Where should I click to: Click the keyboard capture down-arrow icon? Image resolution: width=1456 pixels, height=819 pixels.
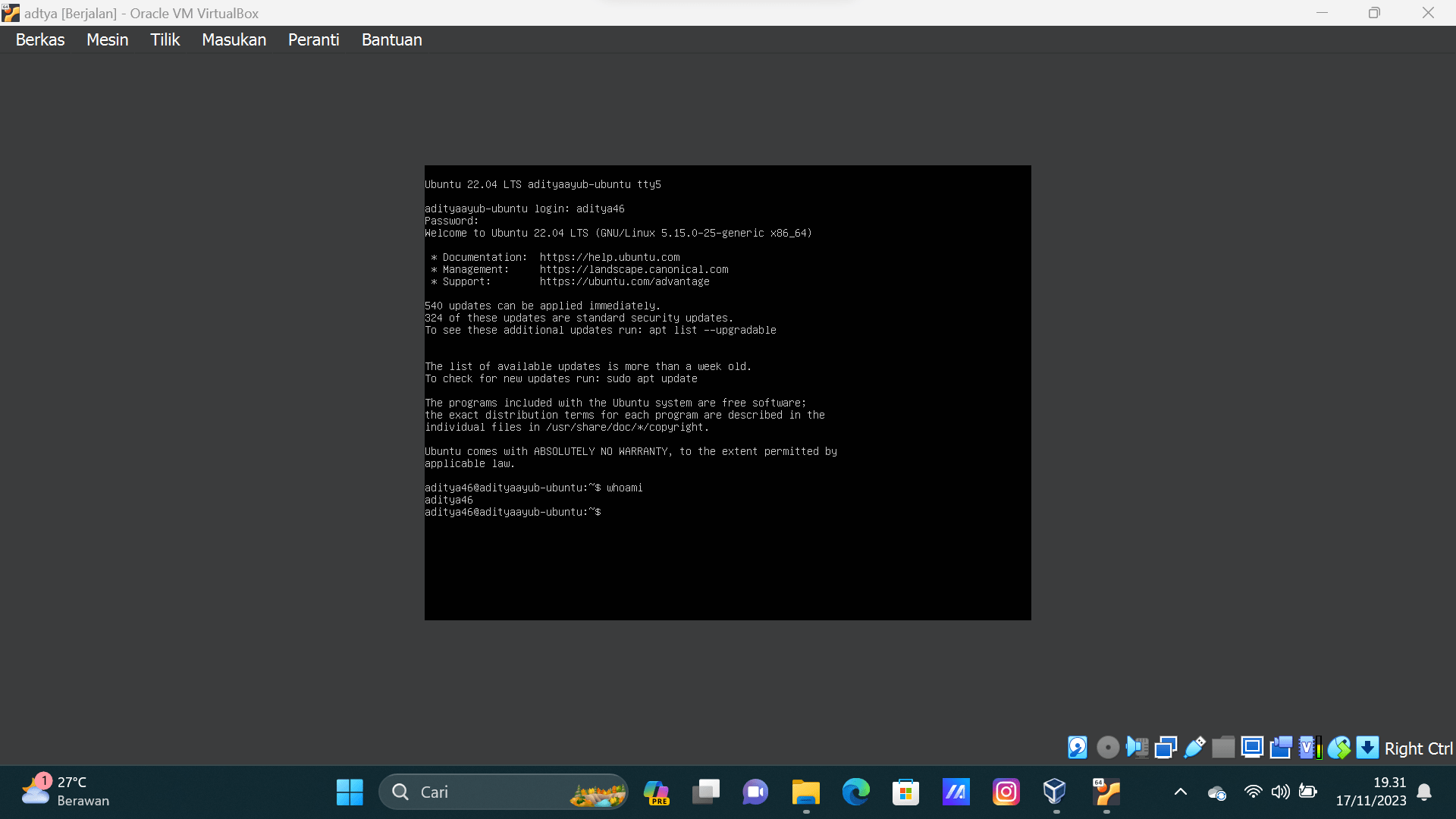coord(1367,748)
